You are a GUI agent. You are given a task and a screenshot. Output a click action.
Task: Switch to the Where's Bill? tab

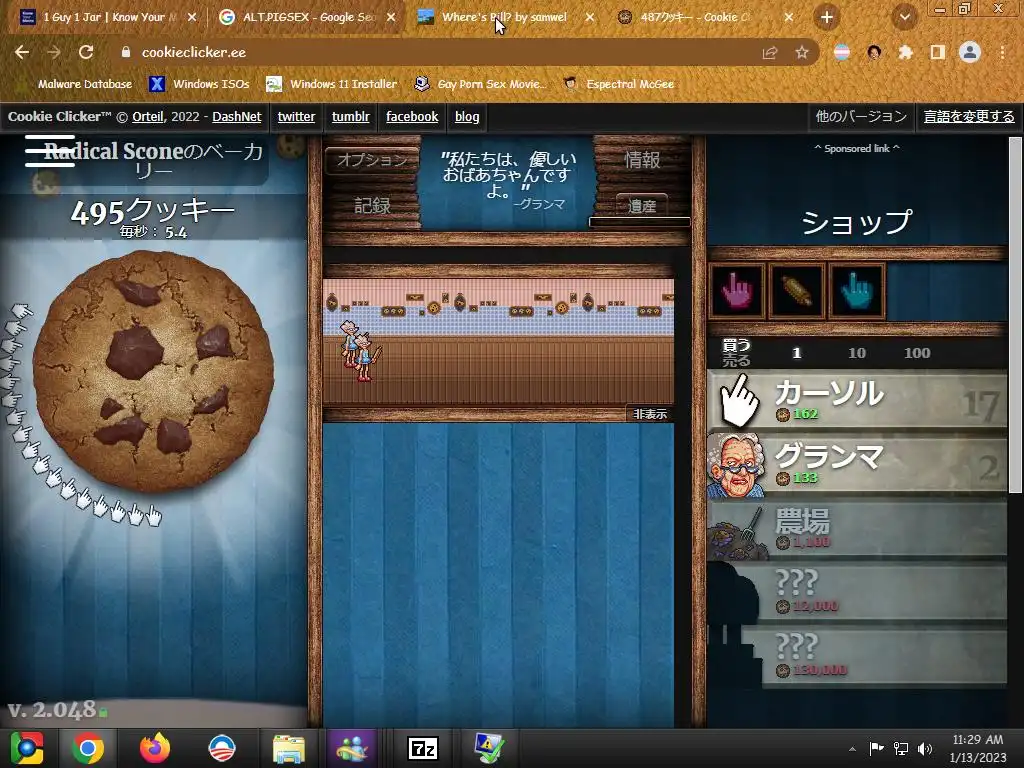[x=504, y=18]
